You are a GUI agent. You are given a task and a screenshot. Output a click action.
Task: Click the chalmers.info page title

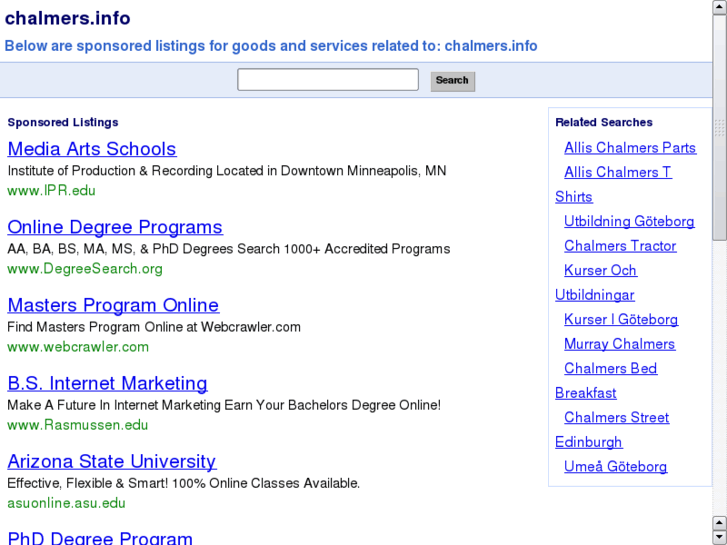(x=68, y=19)
